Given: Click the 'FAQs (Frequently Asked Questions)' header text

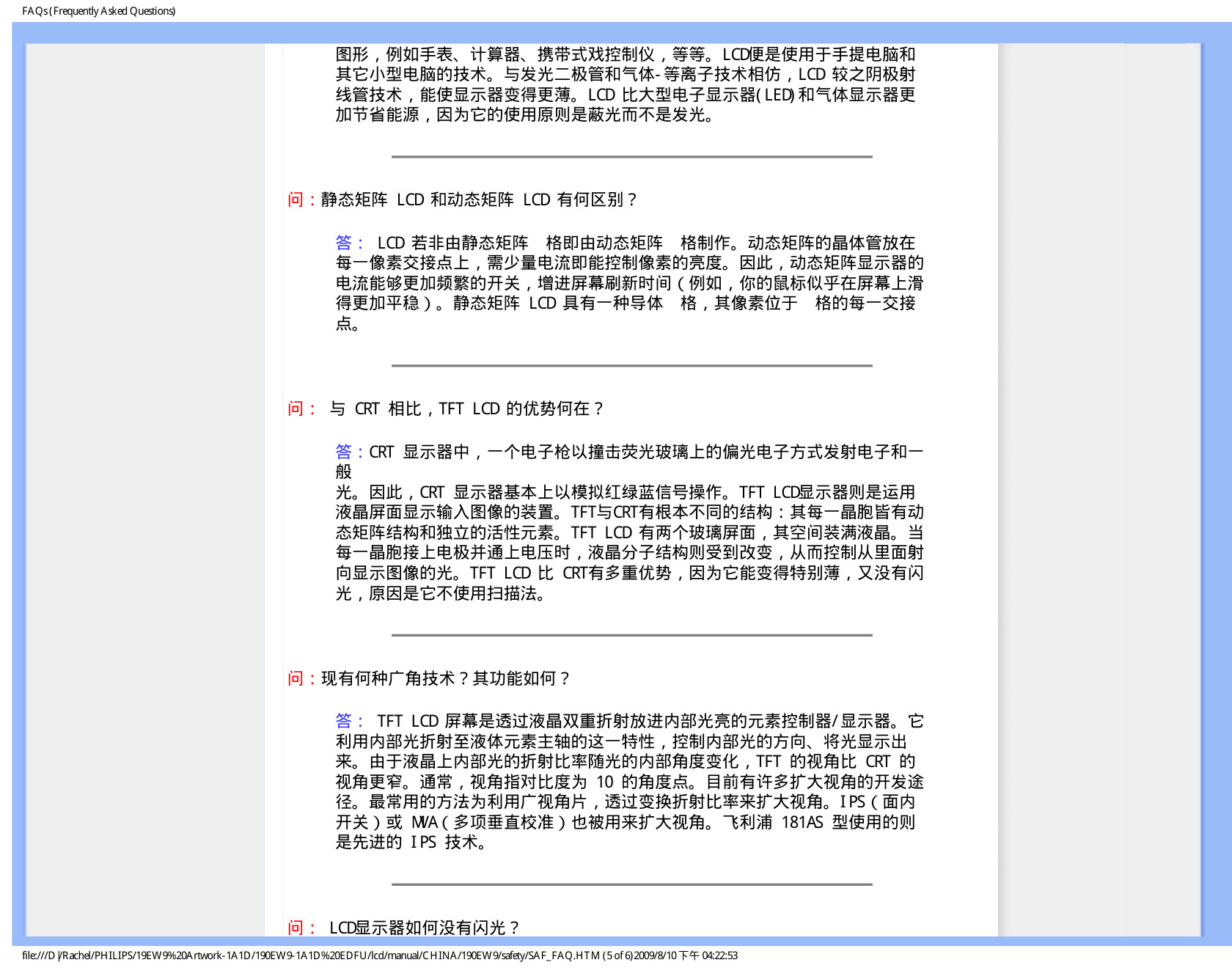Looking at the screenshot, I should (99, 11).
